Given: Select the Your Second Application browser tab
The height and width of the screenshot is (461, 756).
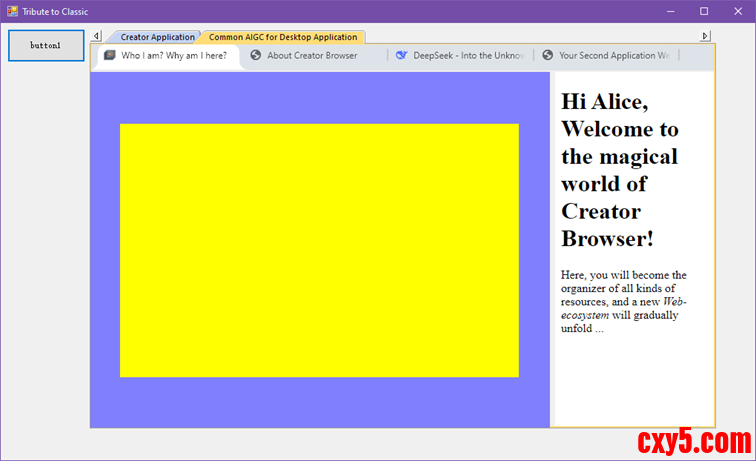Looking at the screenshot, I should (613, 56).
